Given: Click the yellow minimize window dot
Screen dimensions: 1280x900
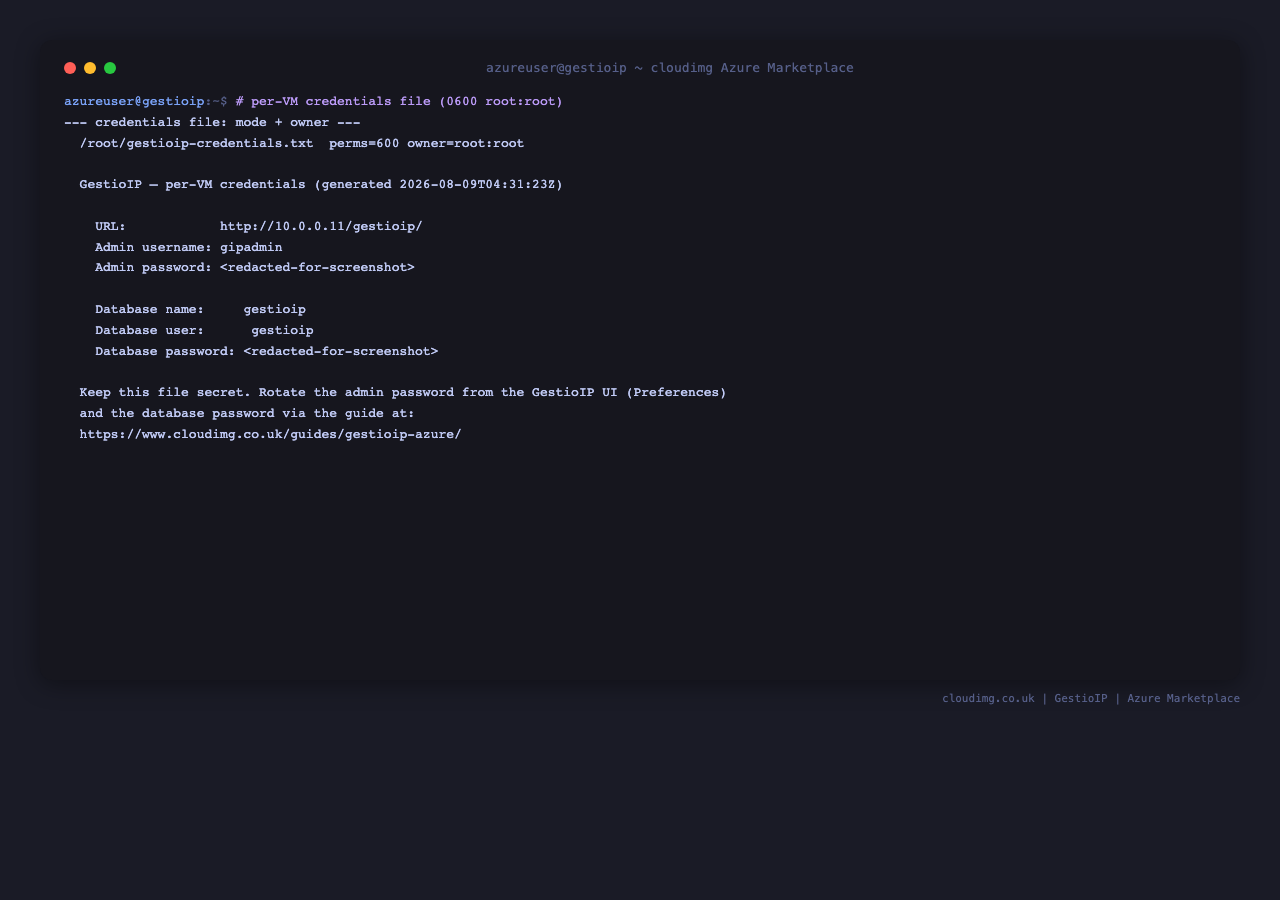Looking at the screenshot, I should (x=90, y=68).
